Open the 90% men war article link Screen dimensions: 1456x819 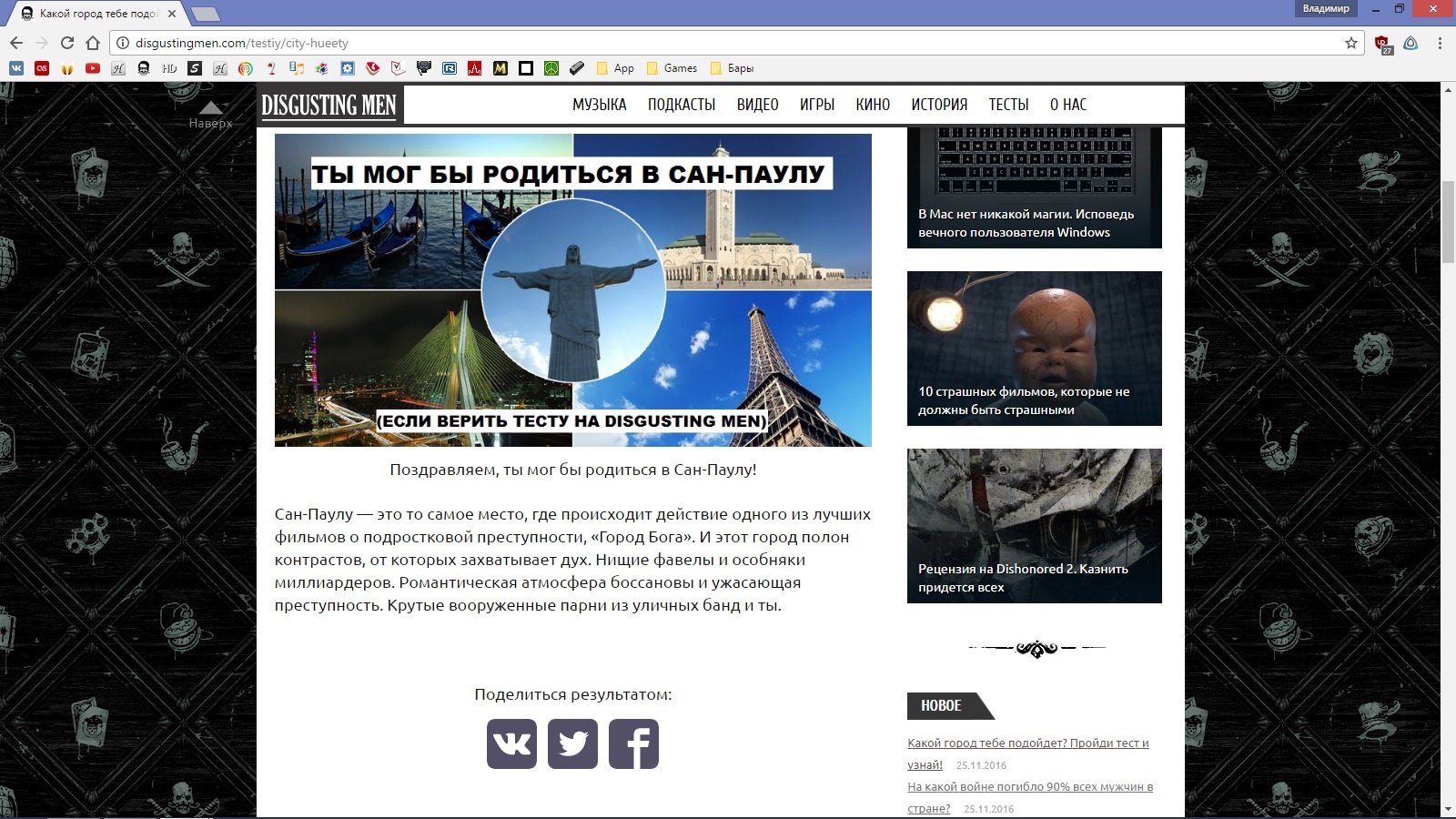click(1029, 787)
